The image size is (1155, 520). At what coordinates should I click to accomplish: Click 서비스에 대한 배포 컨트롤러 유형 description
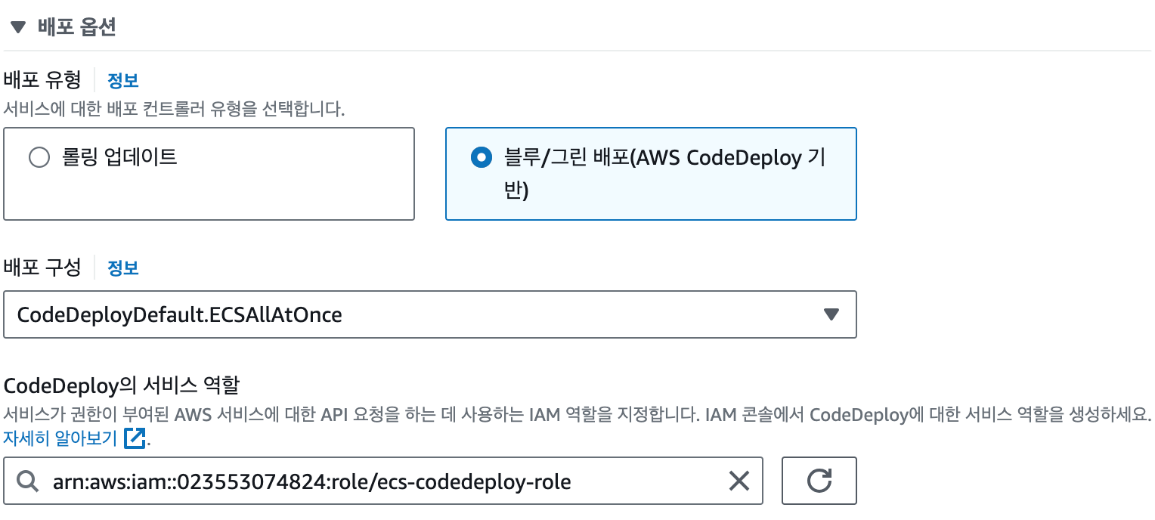tap(175, 110)
